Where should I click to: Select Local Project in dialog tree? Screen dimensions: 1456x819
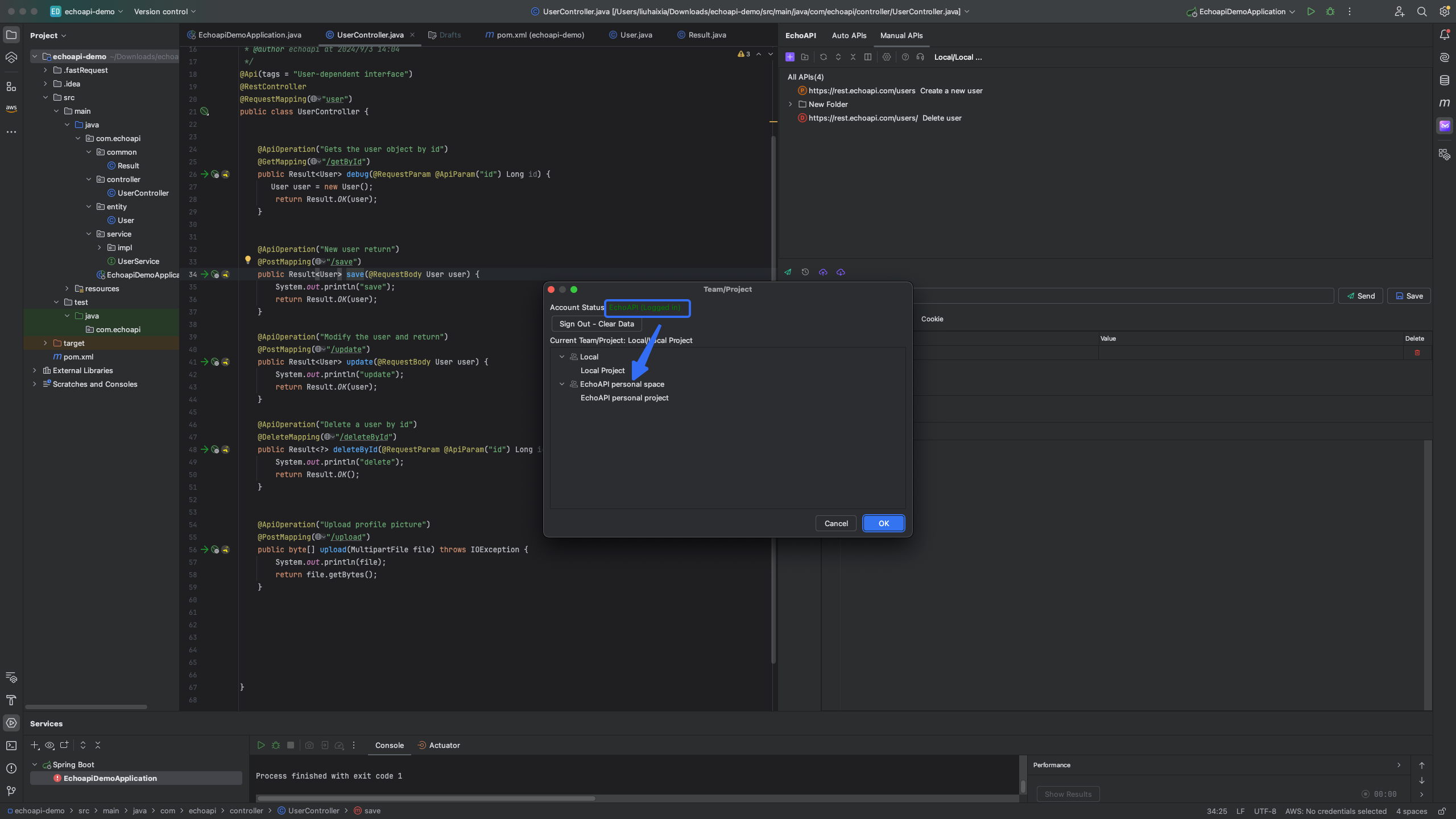[x=602, y=370]
